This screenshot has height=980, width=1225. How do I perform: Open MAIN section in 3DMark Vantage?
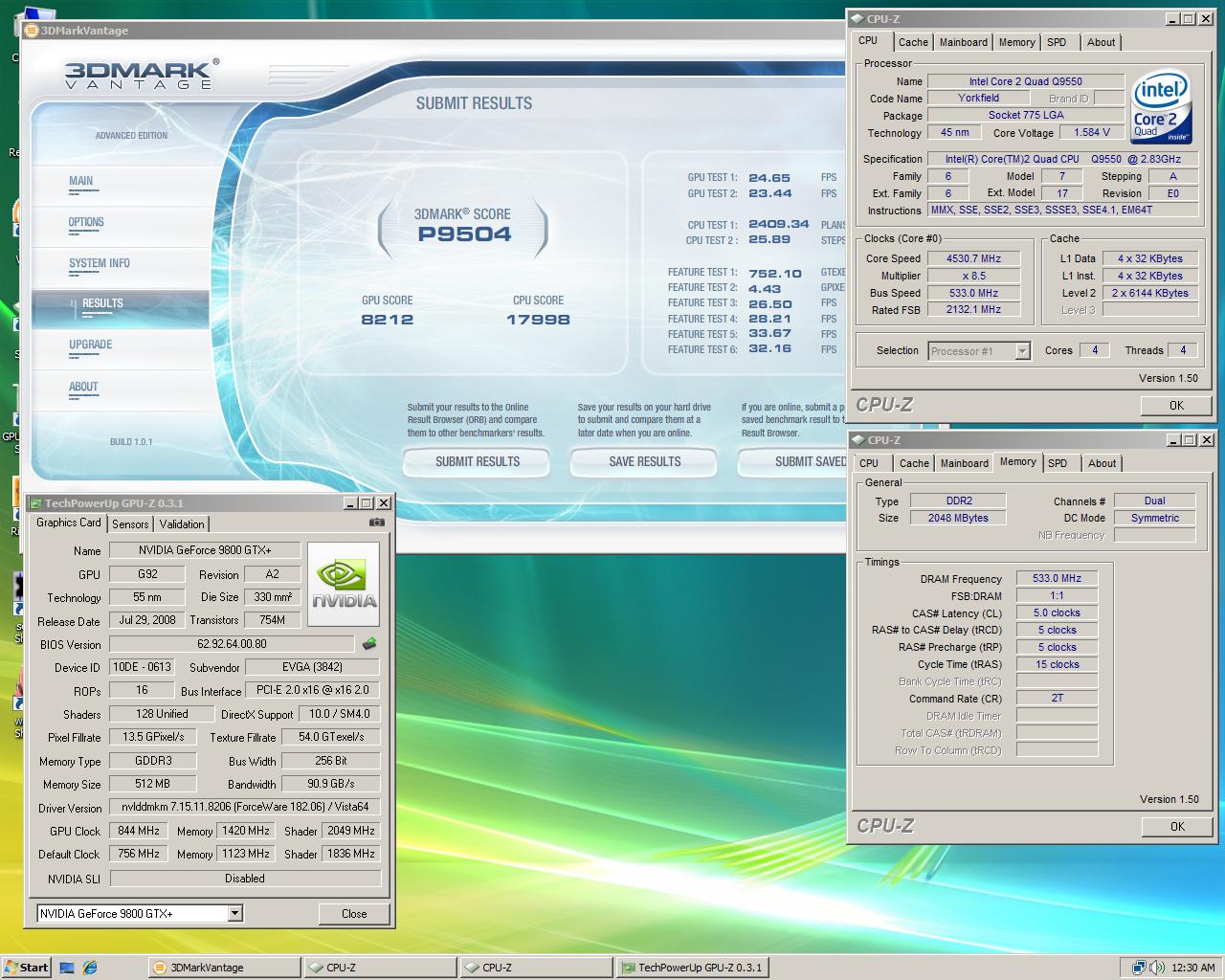tap(121, 185)
